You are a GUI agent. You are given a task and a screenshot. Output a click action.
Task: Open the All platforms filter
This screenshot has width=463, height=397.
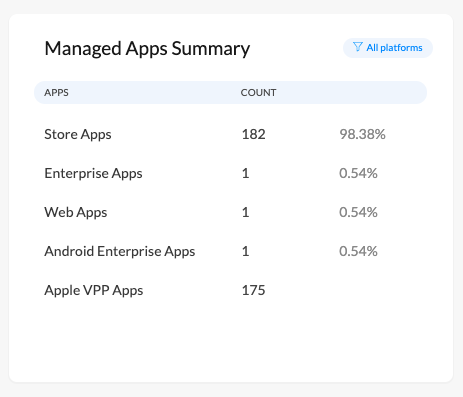pos(388,48)
